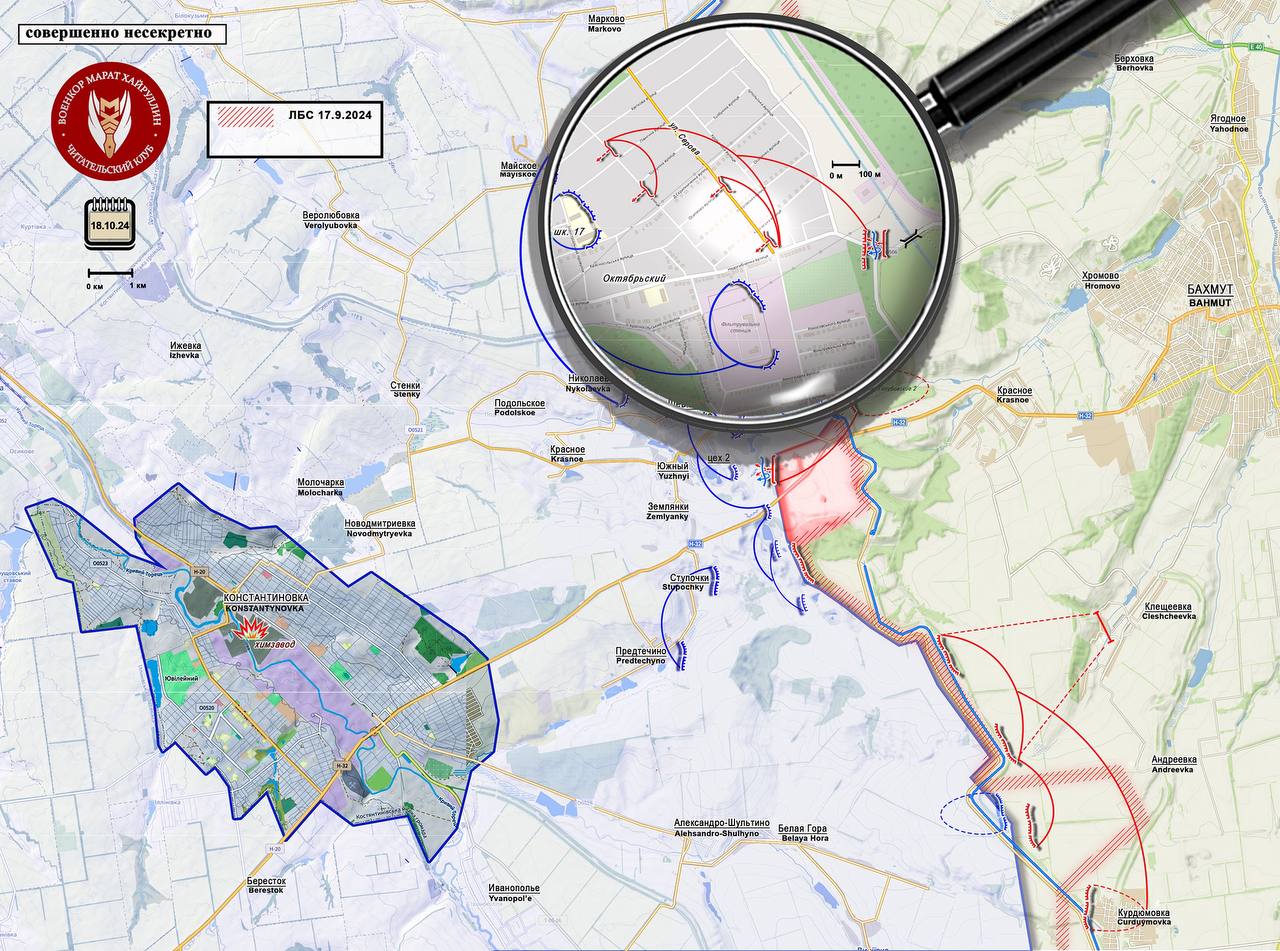
Task: Click the magnifying glass black handle
Action: (x=1040, y=62)
